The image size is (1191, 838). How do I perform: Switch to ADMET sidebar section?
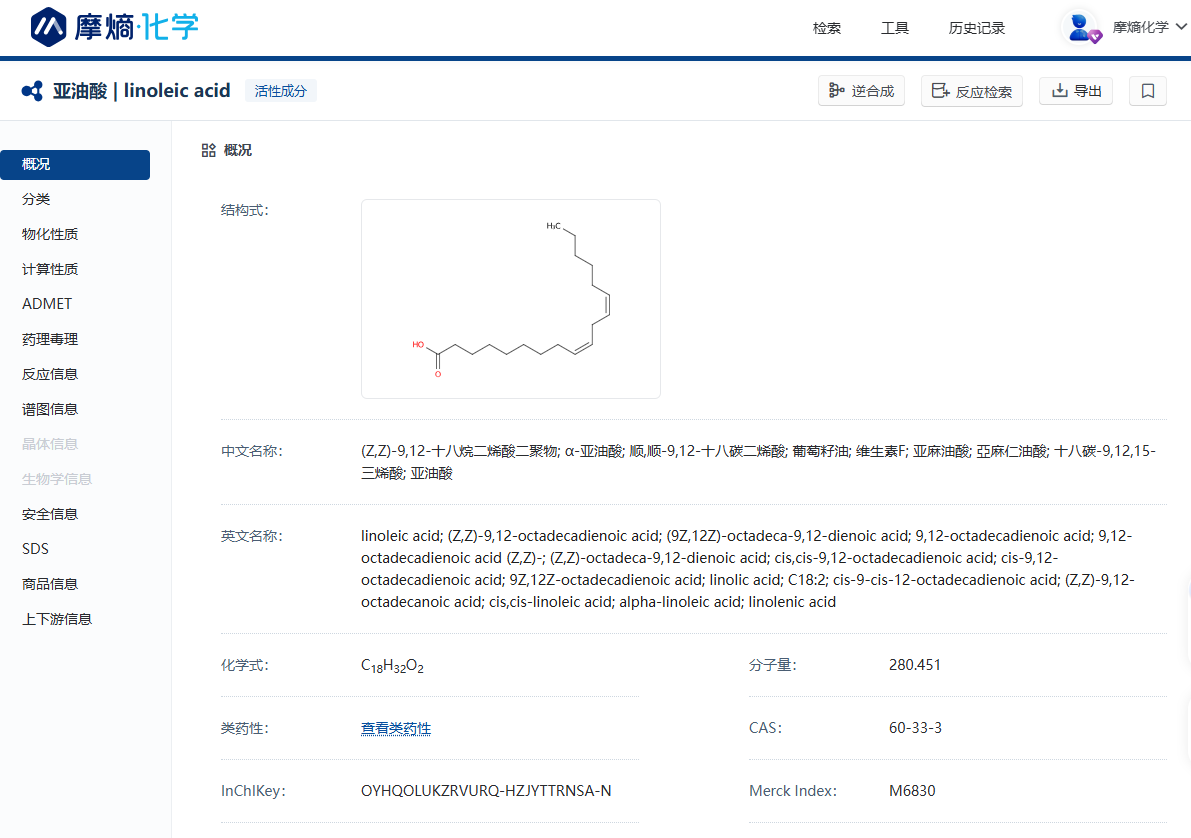click(47, 304)
